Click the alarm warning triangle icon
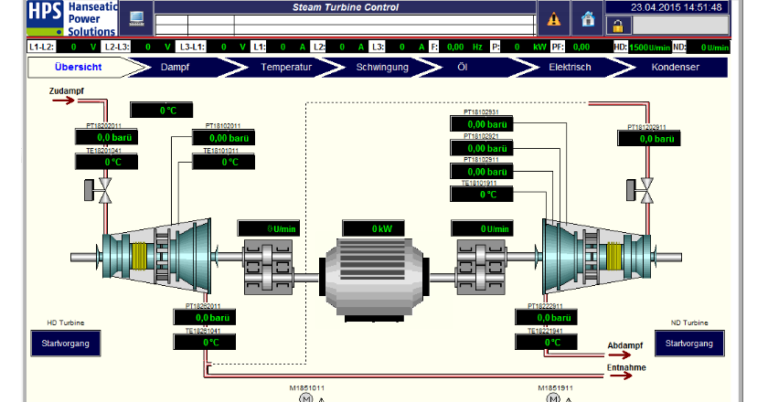Viewport: 768px width, 402px height. [551, 19]
